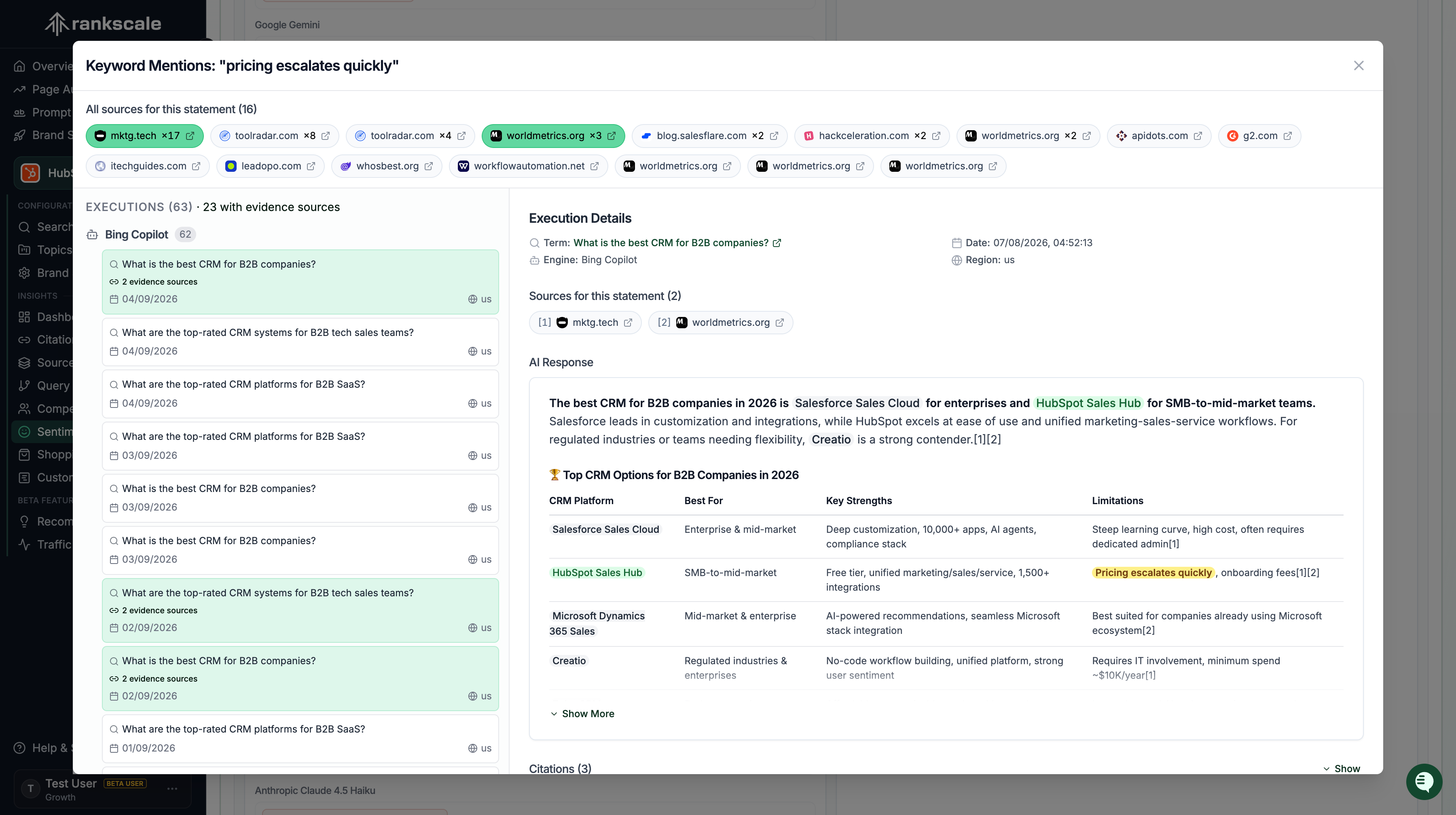The image size is (1456, 815).
Task: Click 'Salesforce Sales Cloud' cell in CRM table
Action: [x=605, y=529]
